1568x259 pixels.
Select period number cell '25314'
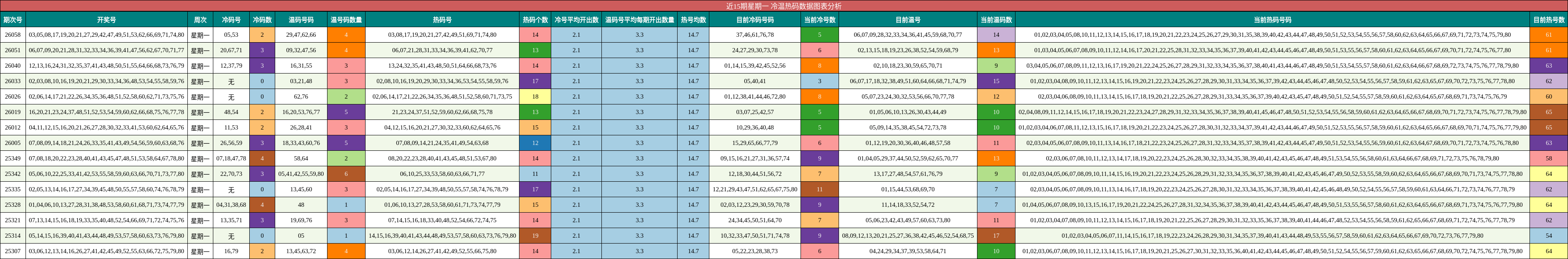(13, 235)
